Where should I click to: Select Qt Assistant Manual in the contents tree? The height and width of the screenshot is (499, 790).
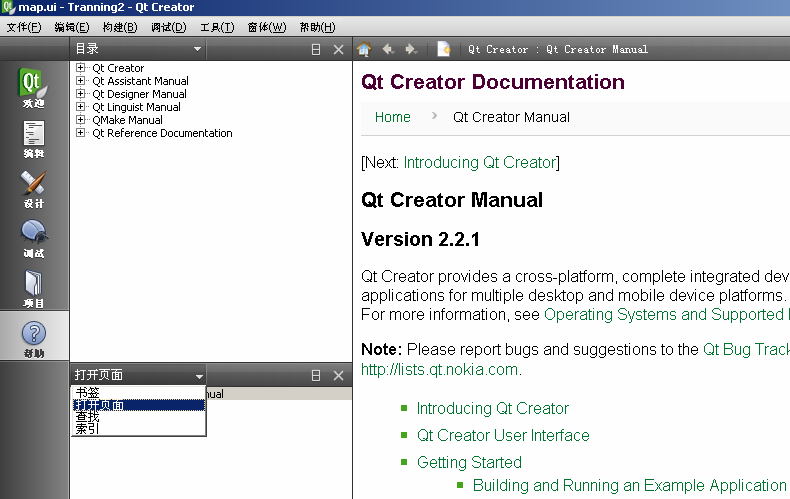[140, 81]
